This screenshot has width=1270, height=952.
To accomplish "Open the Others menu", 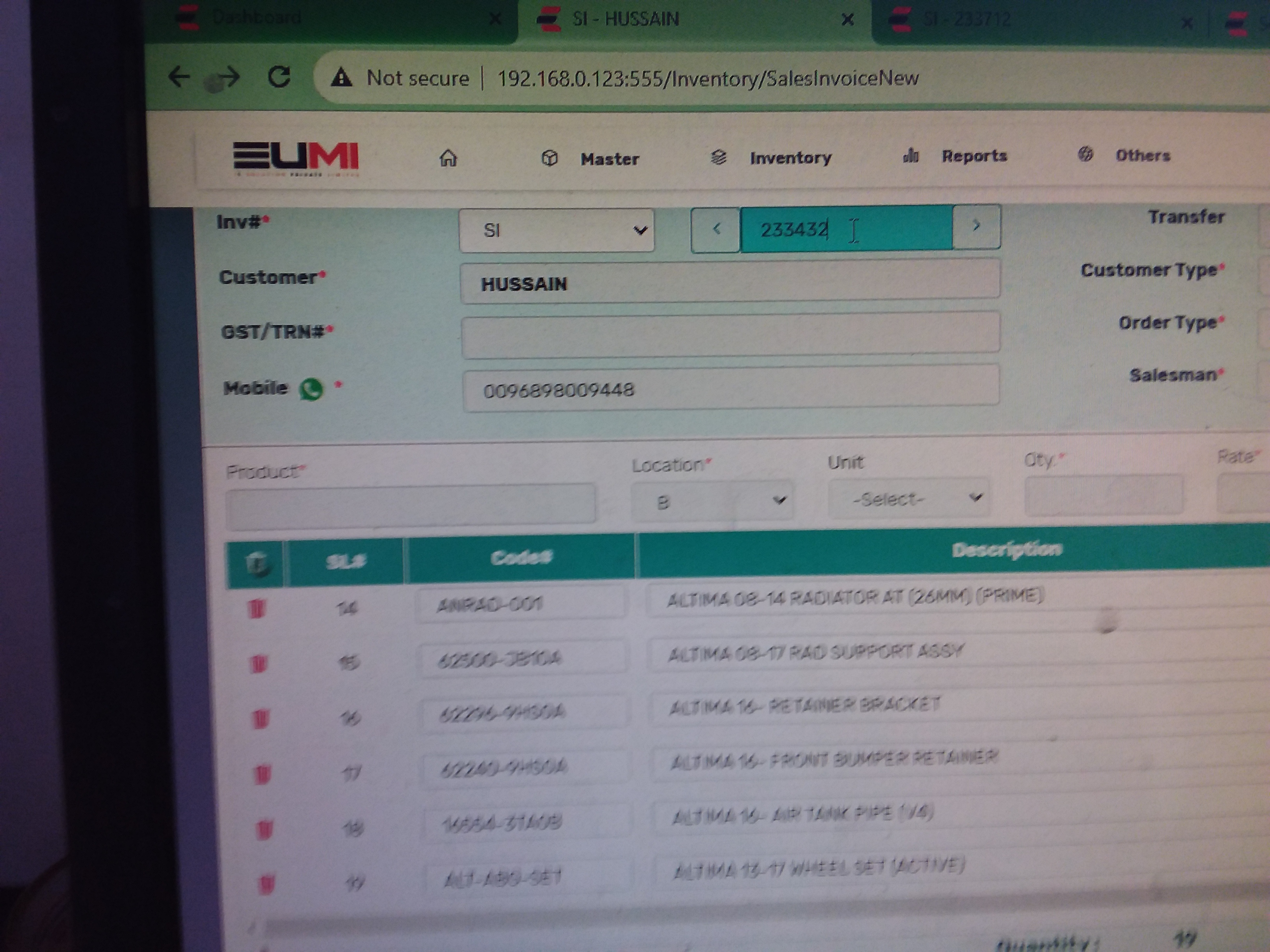I will point(1124,155).
